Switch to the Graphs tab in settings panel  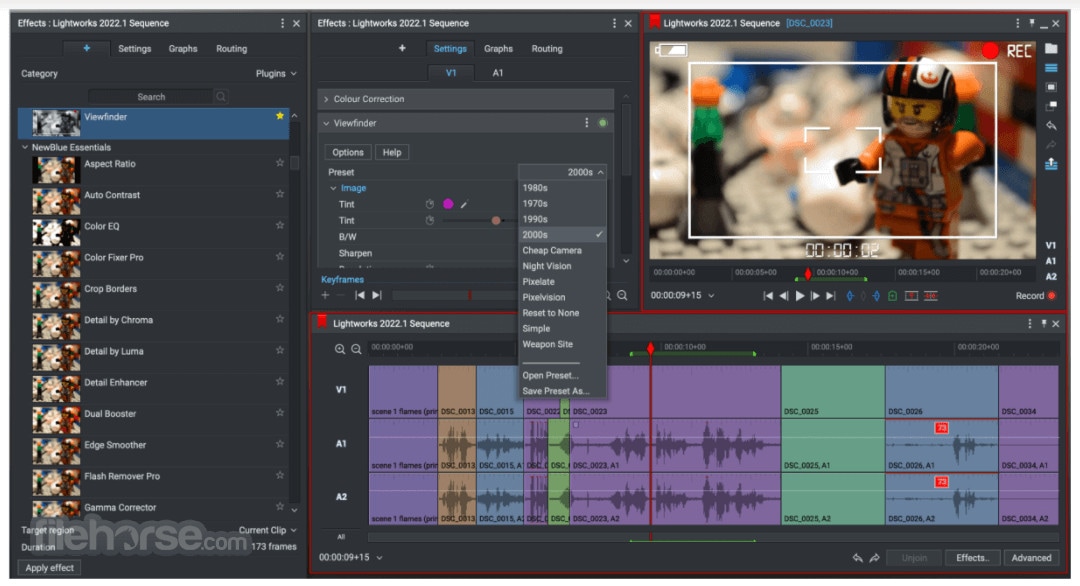click(x=498, y=48)
